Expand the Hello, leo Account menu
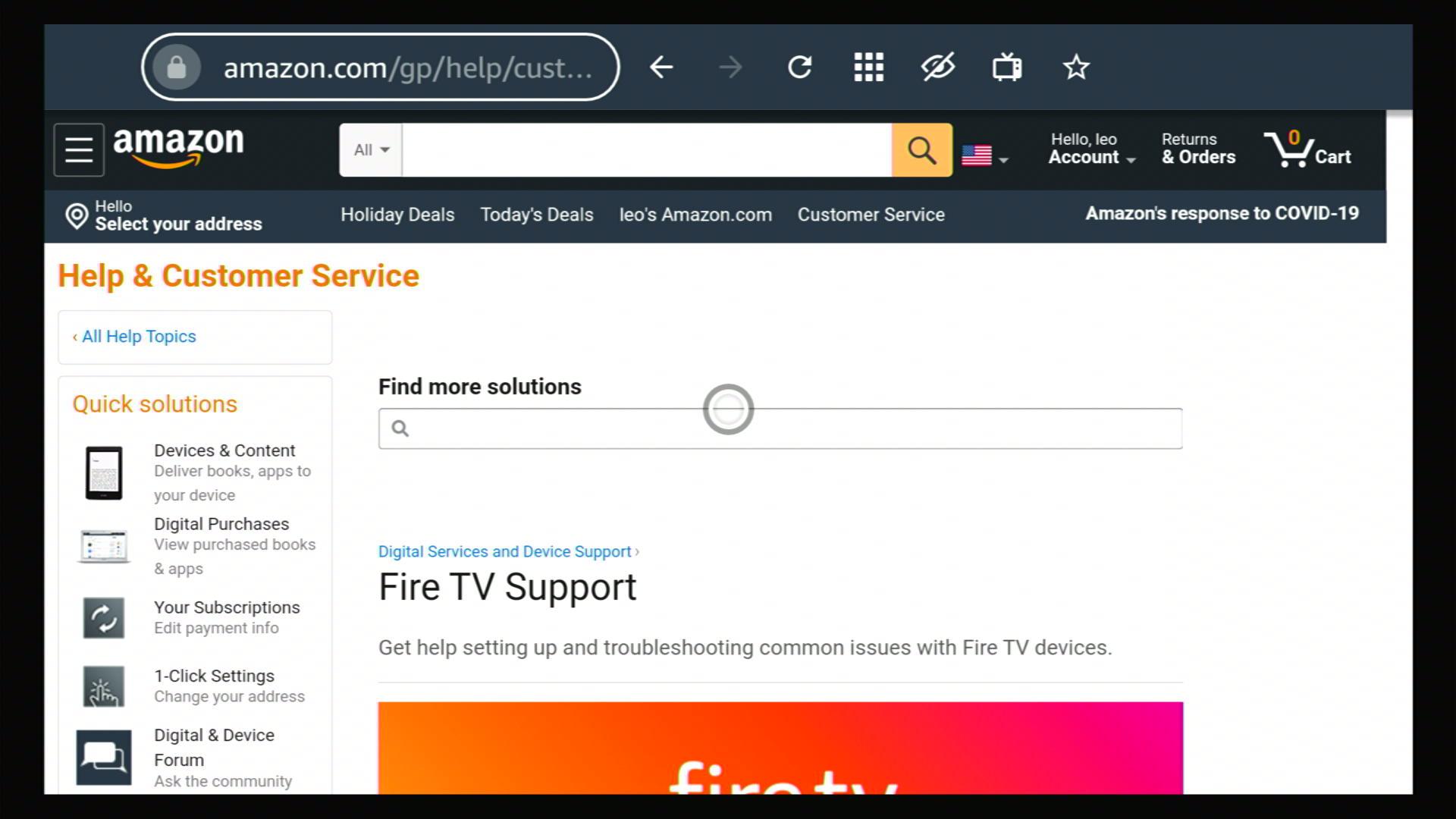This screenshot has height=819, width=1456. click(1090, 149)
